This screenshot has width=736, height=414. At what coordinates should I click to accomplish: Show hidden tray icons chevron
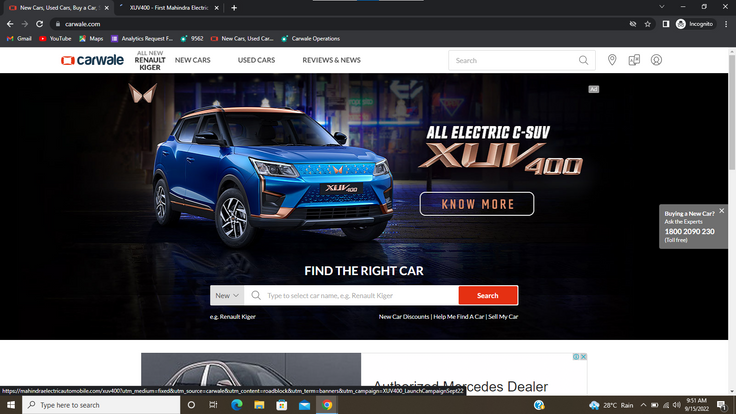click(643, 405)
